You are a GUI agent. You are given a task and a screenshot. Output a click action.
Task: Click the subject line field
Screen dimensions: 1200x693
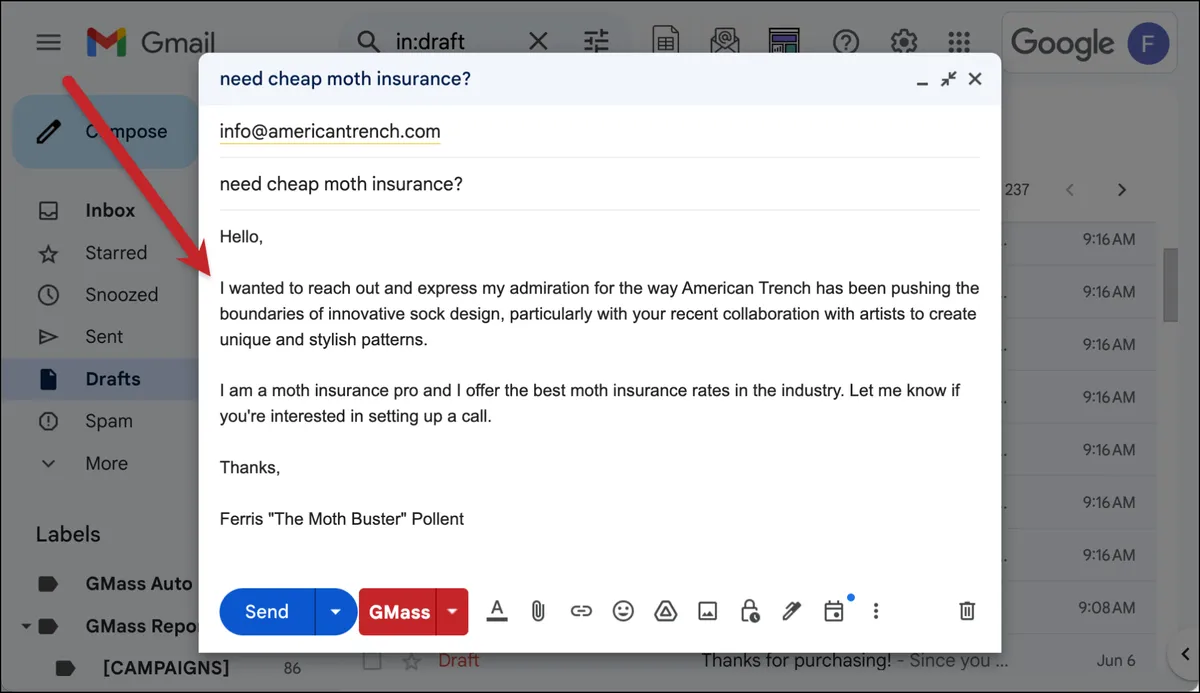[599, 185]
